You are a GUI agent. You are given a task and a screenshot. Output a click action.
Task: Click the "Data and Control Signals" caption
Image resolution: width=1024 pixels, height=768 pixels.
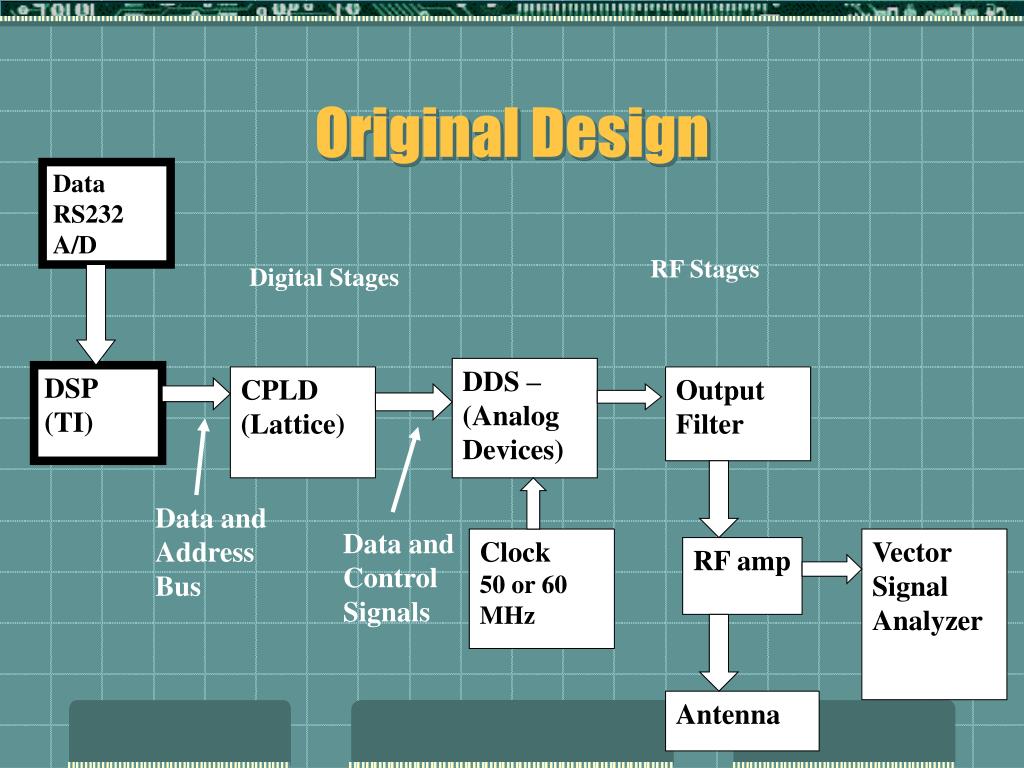[398, 579]
